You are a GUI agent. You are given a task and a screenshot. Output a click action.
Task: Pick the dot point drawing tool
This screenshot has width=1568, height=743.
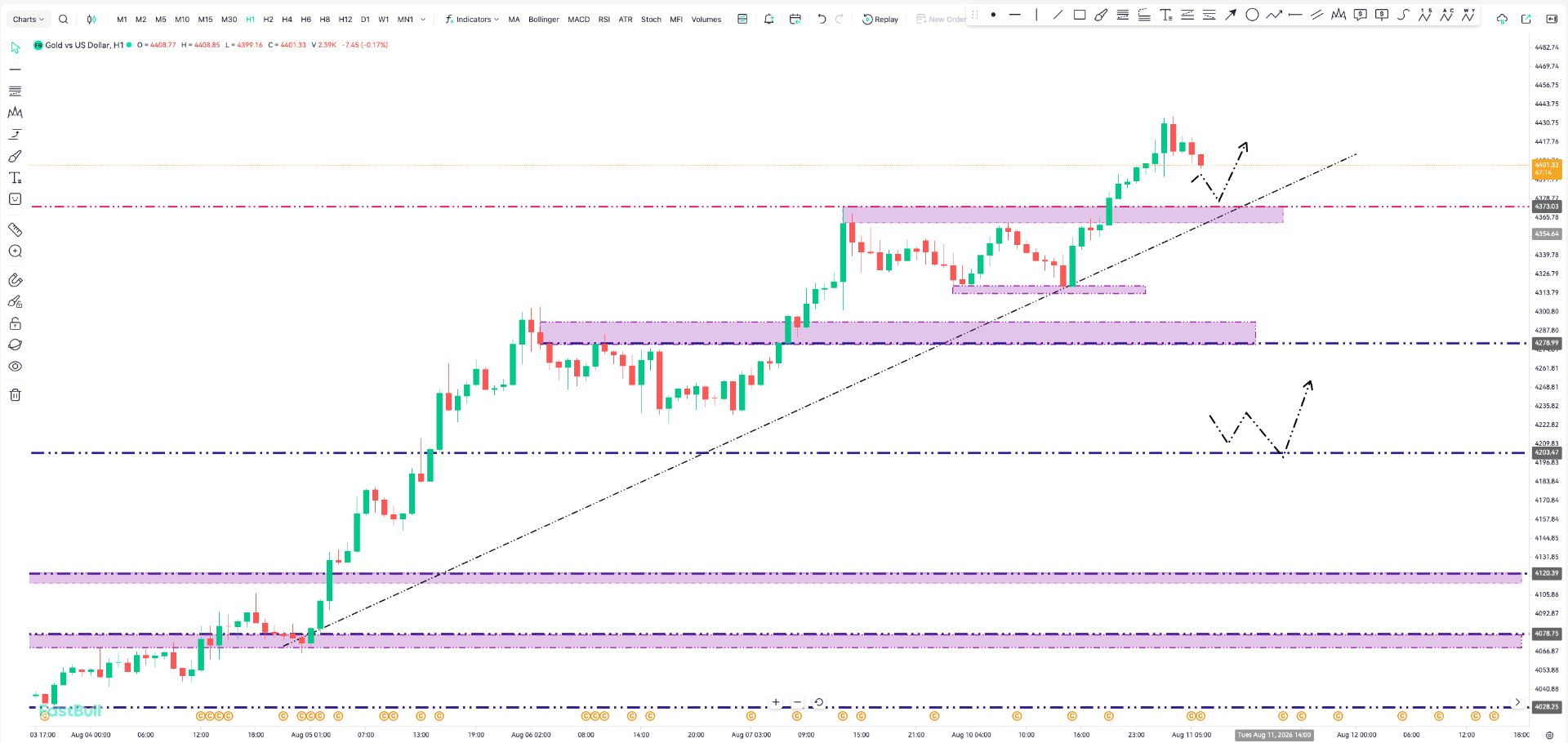click(x=993, y=15)
